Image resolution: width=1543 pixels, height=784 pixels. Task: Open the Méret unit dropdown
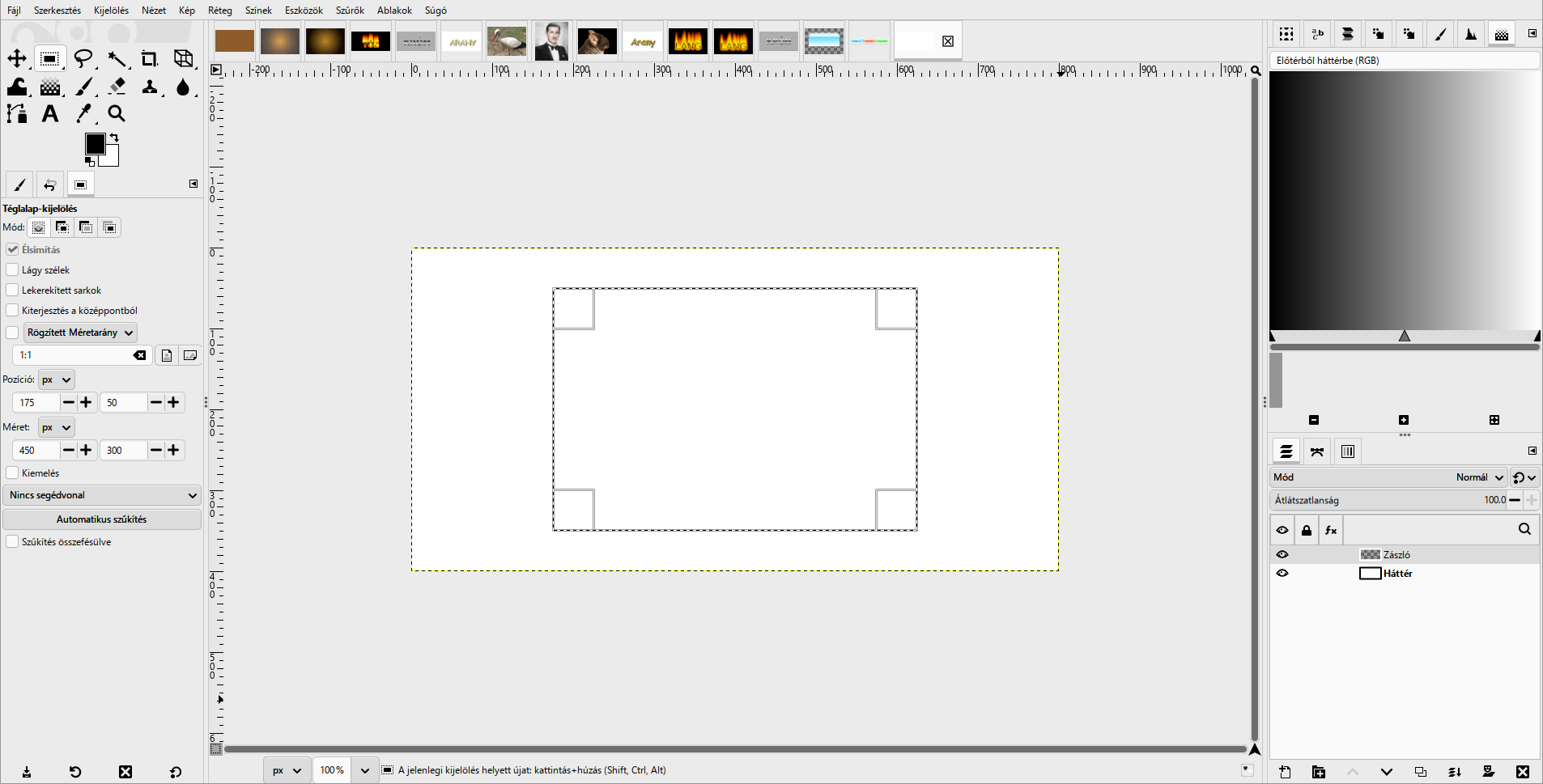tap(57, 427)
